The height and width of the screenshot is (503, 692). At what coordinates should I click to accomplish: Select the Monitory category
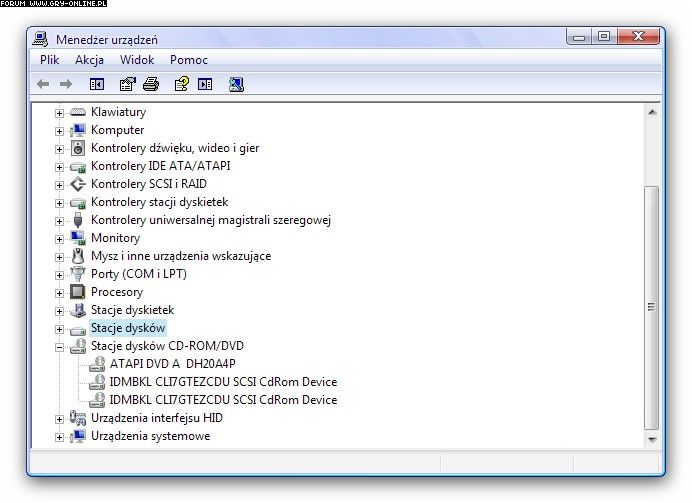115,238
